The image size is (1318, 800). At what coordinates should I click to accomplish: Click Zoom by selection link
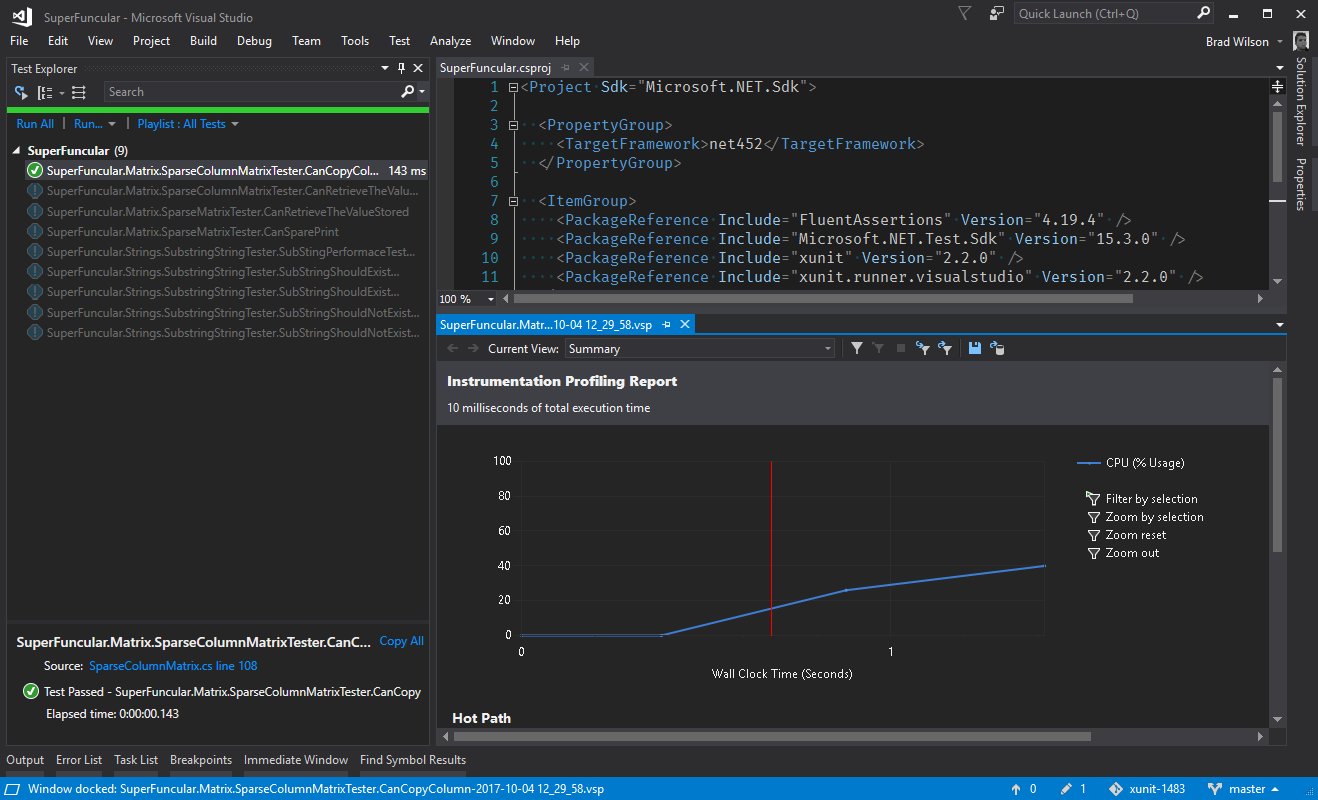(1154, 517)
